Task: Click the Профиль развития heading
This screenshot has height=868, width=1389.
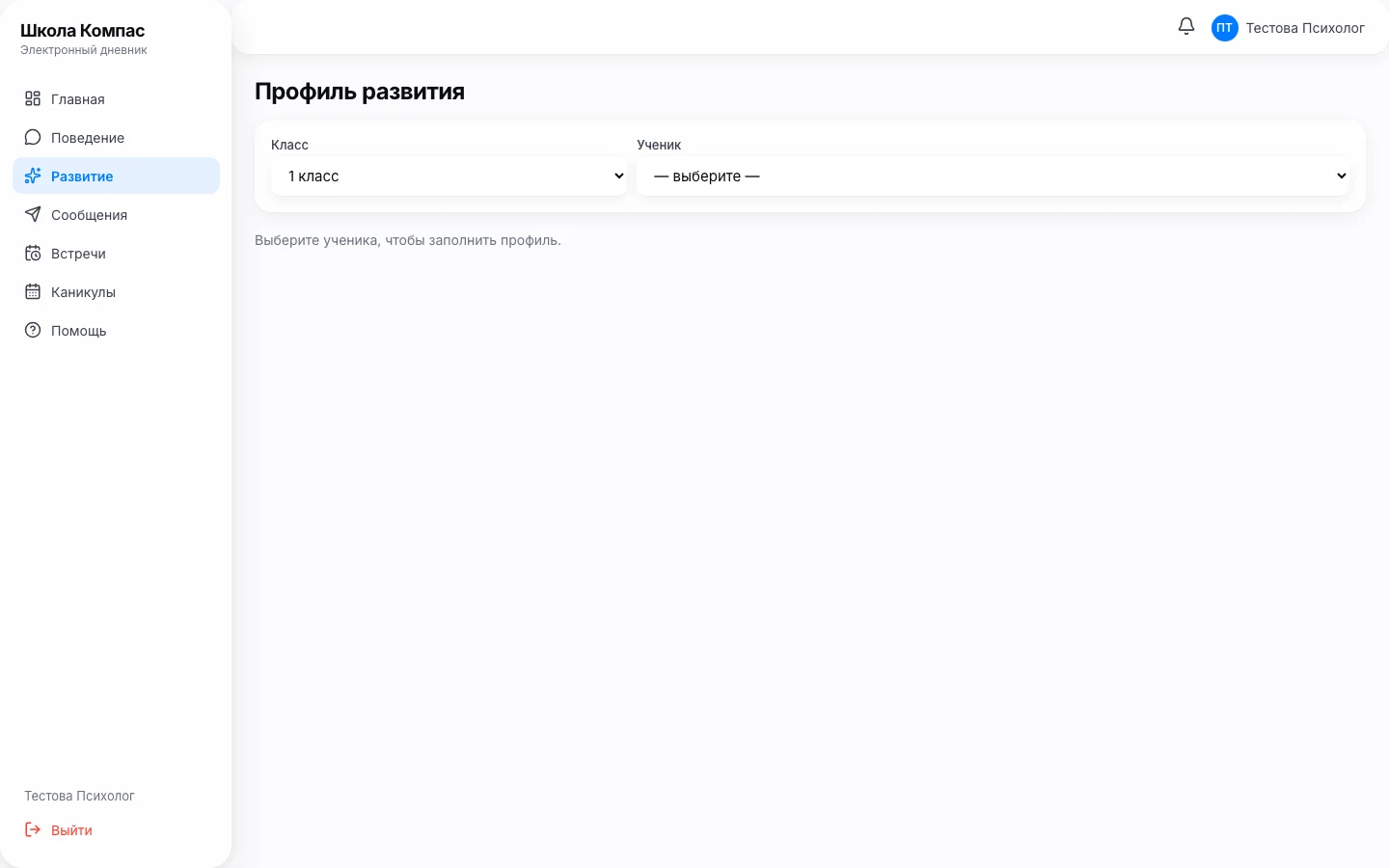Action: tap(360, 92)
